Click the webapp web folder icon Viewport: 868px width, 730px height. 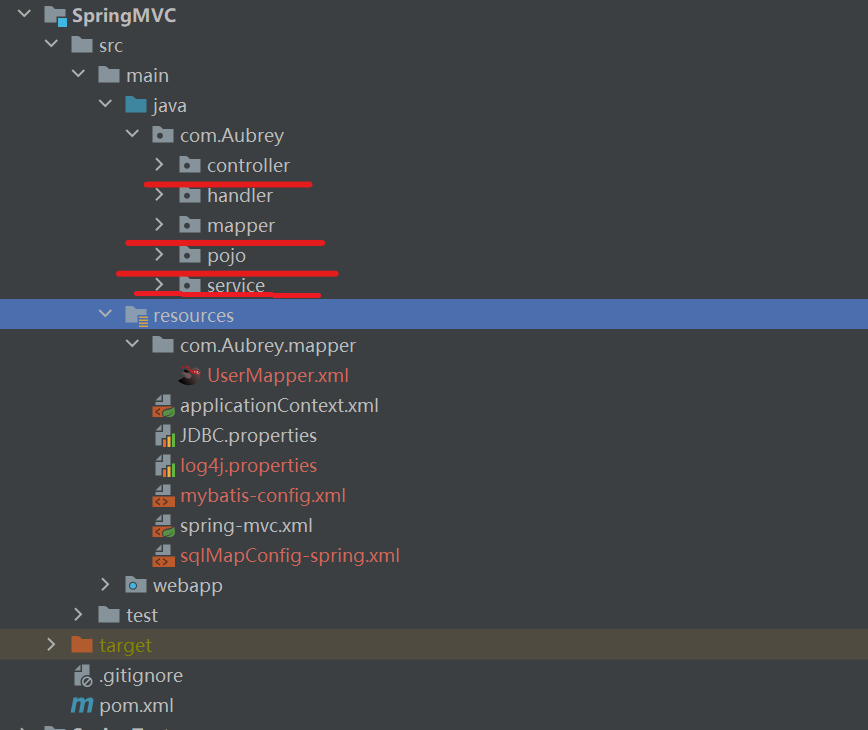pos(136,585)
